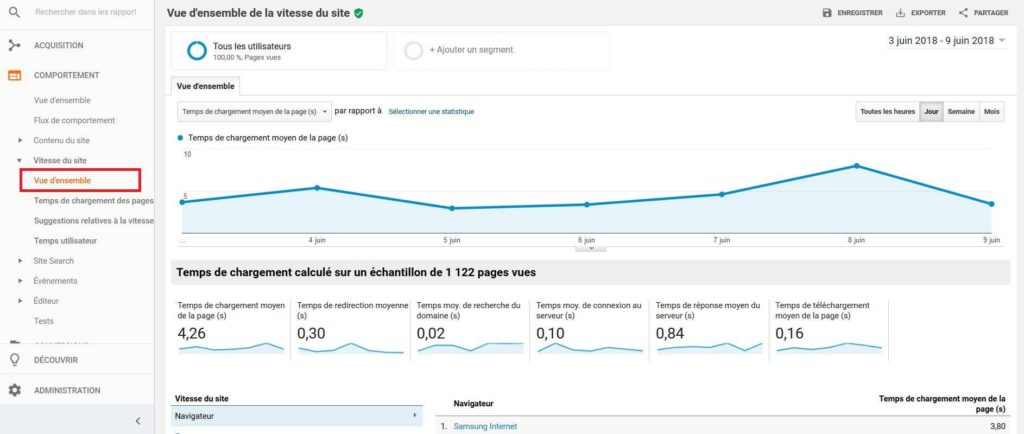The height and width of the screenshot is (434, 1024).
Task: Open Administration gear icon
Action: pyautogui.click(x=14, y=390)
